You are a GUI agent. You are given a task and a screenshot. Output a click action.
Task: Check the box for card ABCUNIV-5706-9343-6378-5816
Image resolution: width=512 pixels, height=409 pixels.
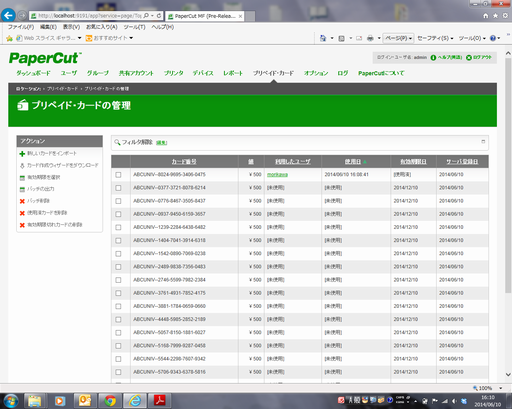(118, 372)
